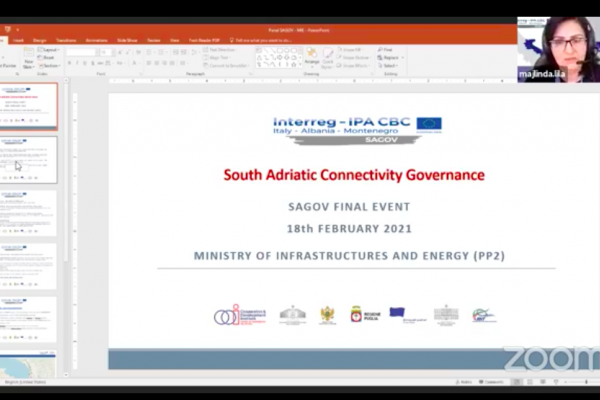Screen dimensions: 600x400
Task: Open the font size combo box
Action: click(x=108, y=52)
